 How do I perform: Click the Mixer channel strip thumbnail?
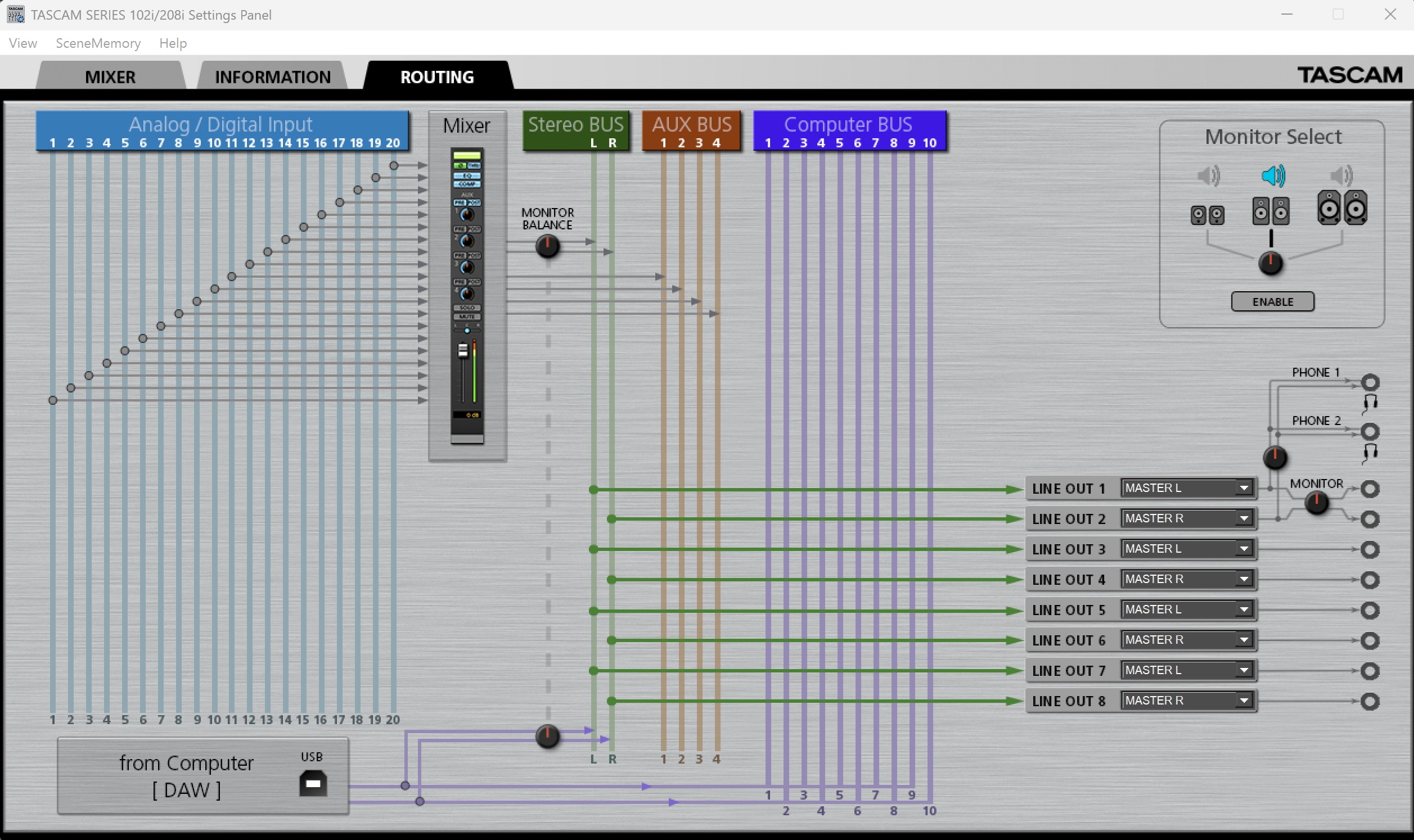pos(466,296)
